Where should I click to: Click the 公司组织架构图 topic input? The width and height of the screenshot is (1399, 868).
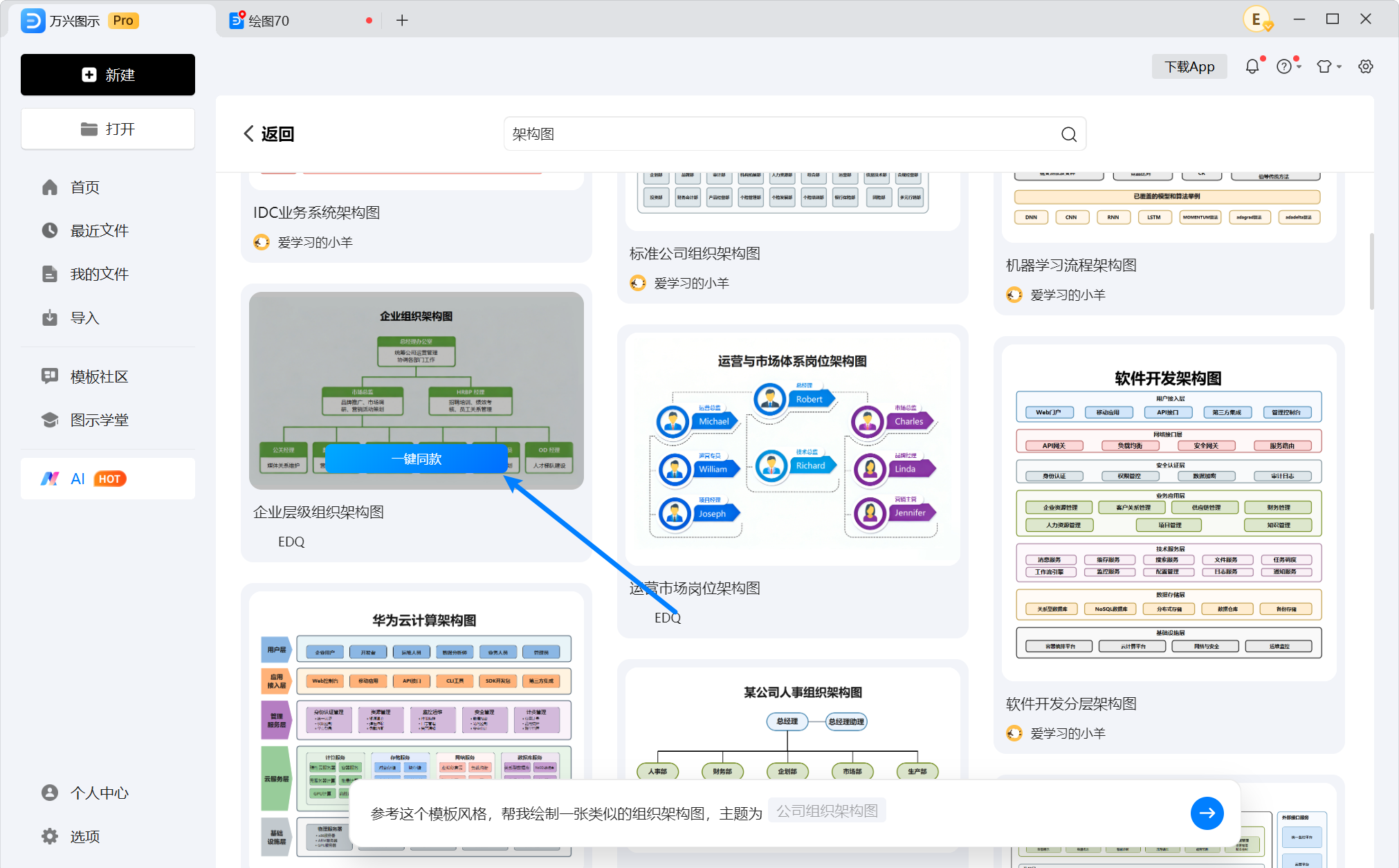827,811
